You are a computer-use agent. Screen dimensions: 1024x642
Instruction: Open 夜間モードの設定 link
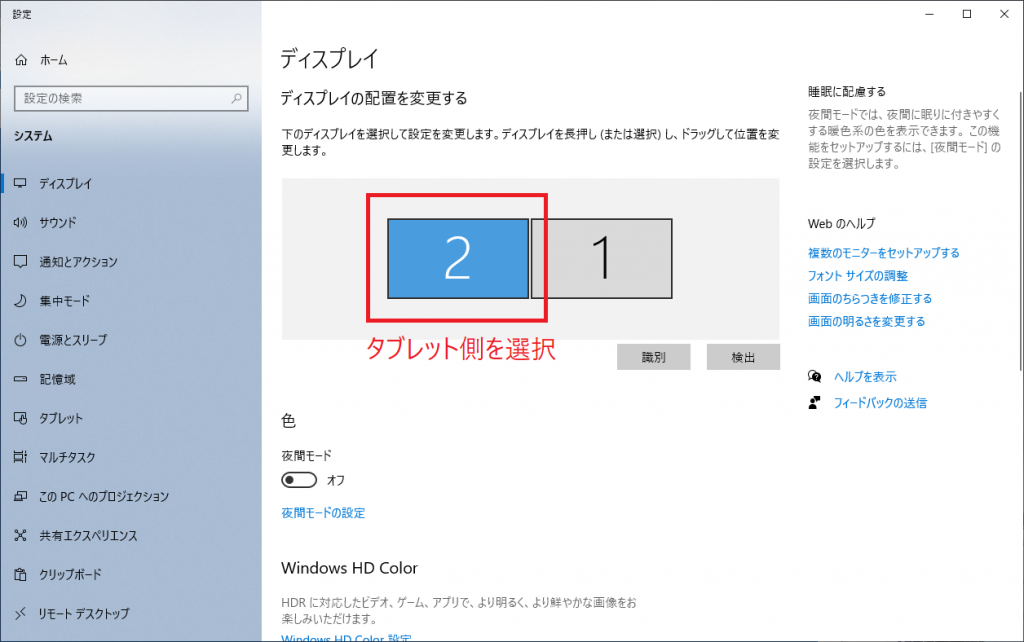point(323,513)
